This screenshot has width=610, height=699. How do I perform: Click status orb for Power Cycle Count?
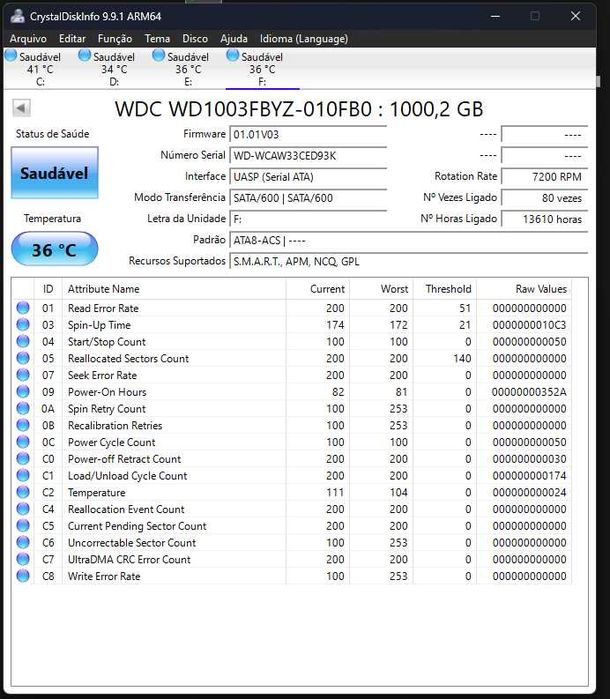23,441
